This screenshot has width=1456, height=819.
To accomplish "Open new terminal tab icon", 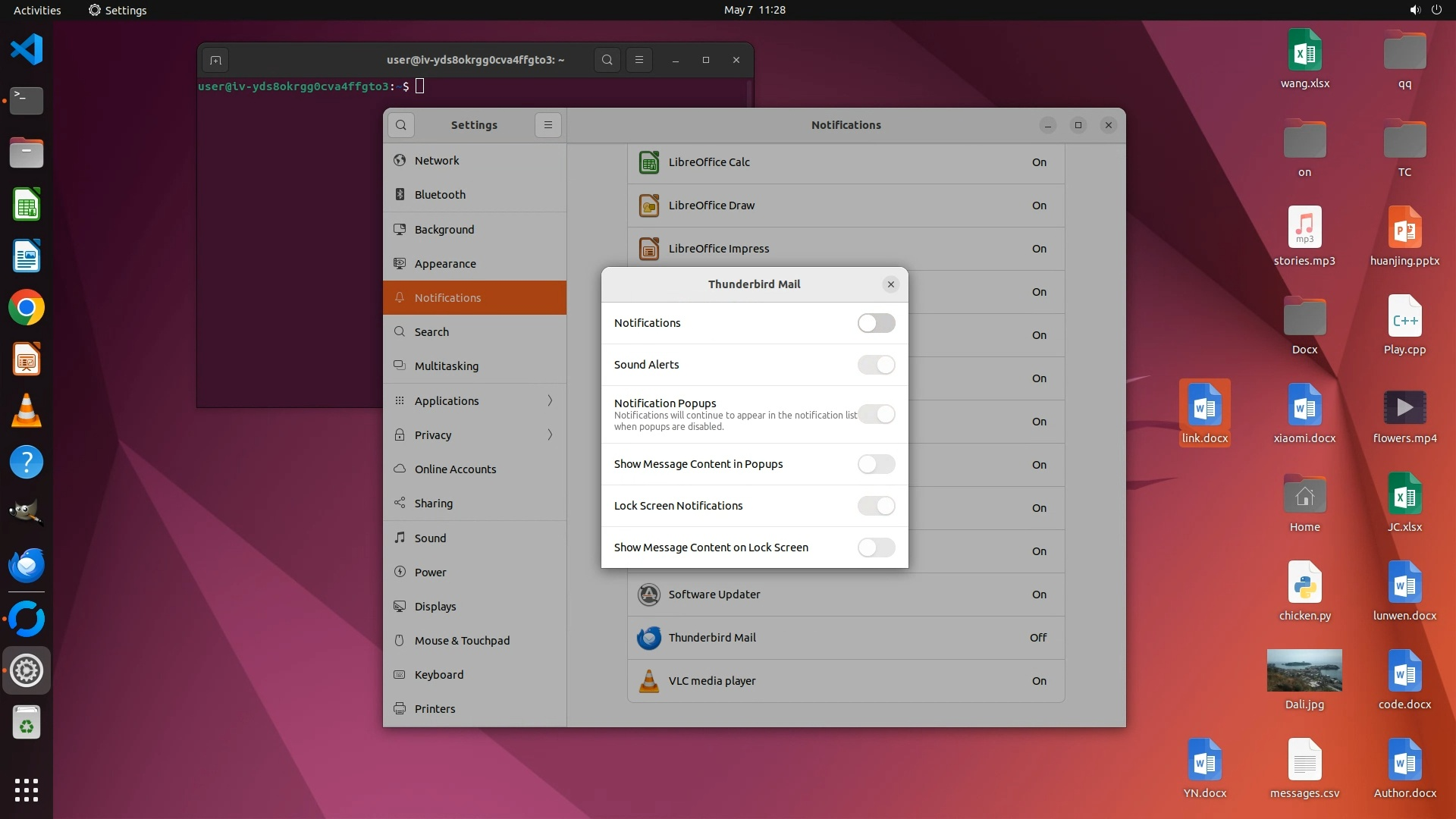I will pyautogui.click(x=215, y=60).
